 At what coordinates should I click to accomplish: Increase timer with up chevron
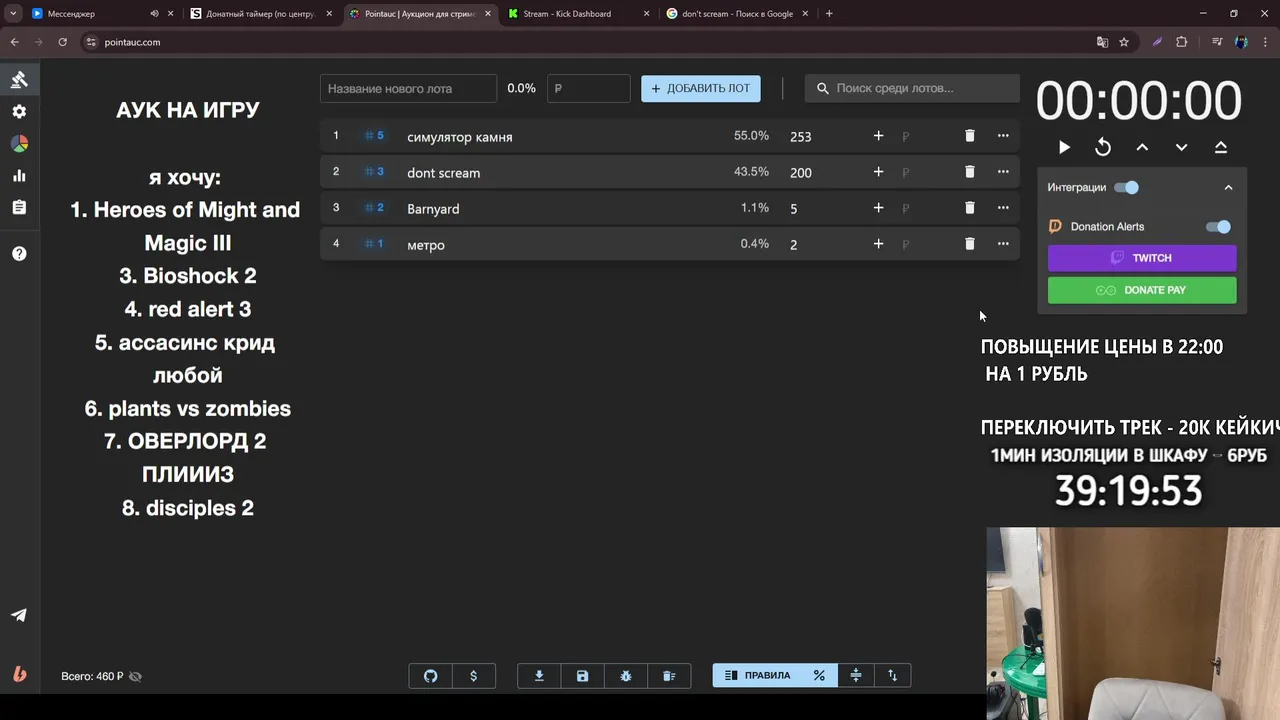point(1142,147)
